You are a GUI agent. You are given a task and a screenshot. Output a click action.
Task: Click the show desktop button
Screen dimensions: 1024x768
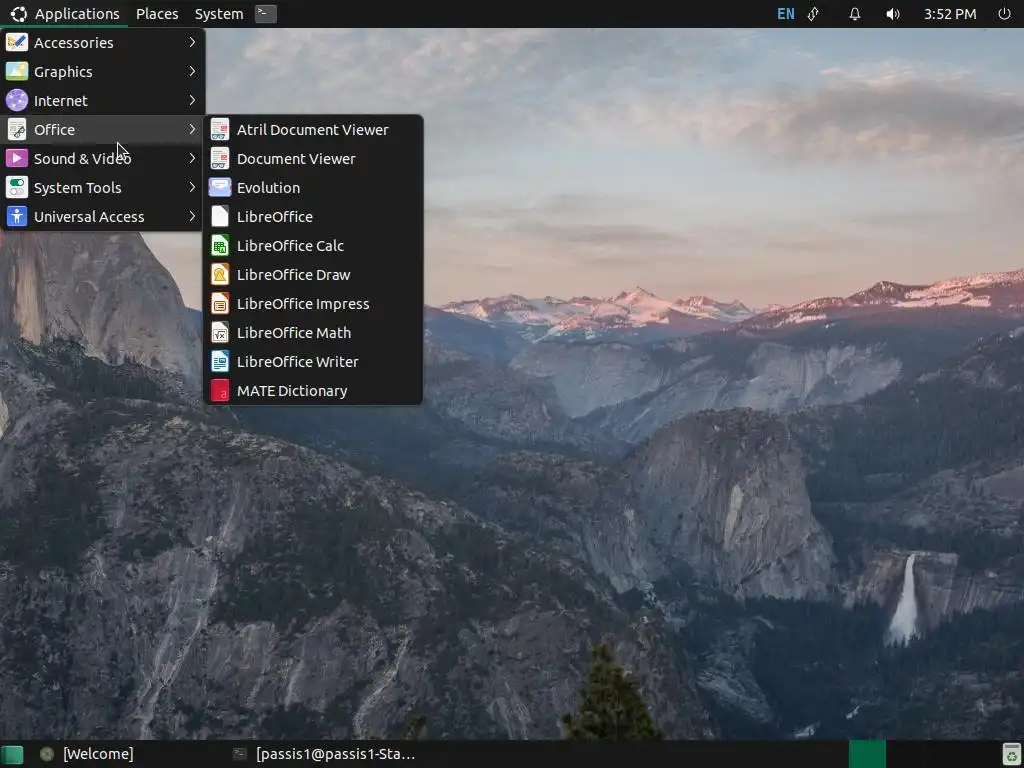point(12,754)
